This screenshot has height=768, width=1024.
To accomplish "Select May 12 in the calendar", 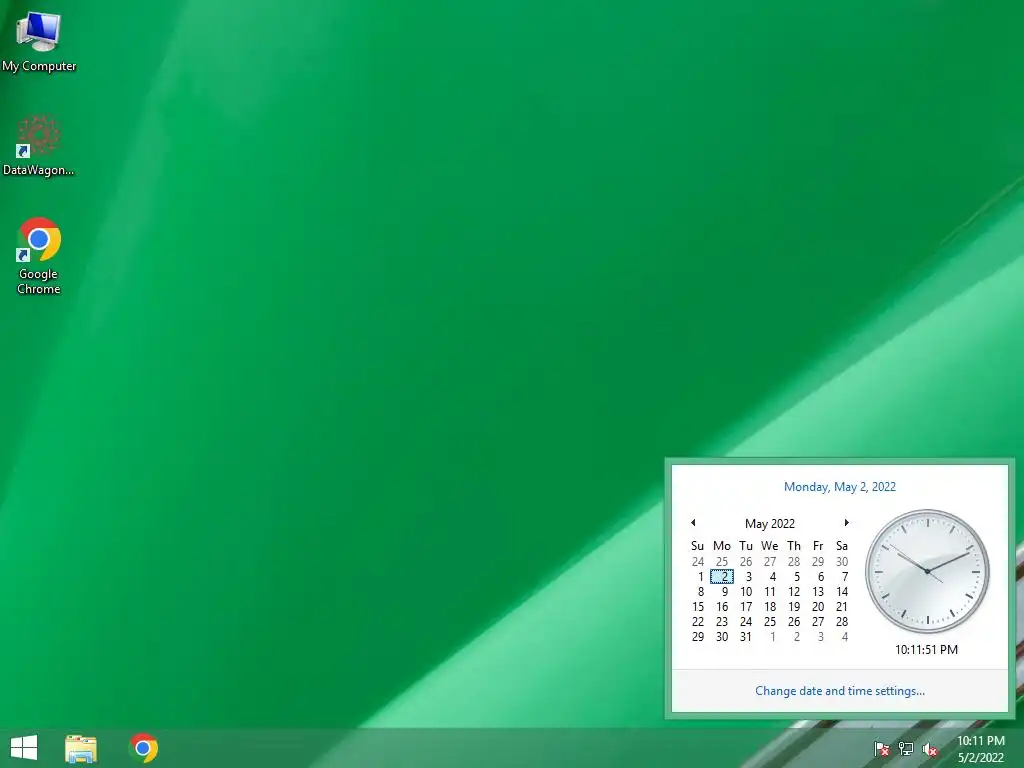I will tap(794, 592).
